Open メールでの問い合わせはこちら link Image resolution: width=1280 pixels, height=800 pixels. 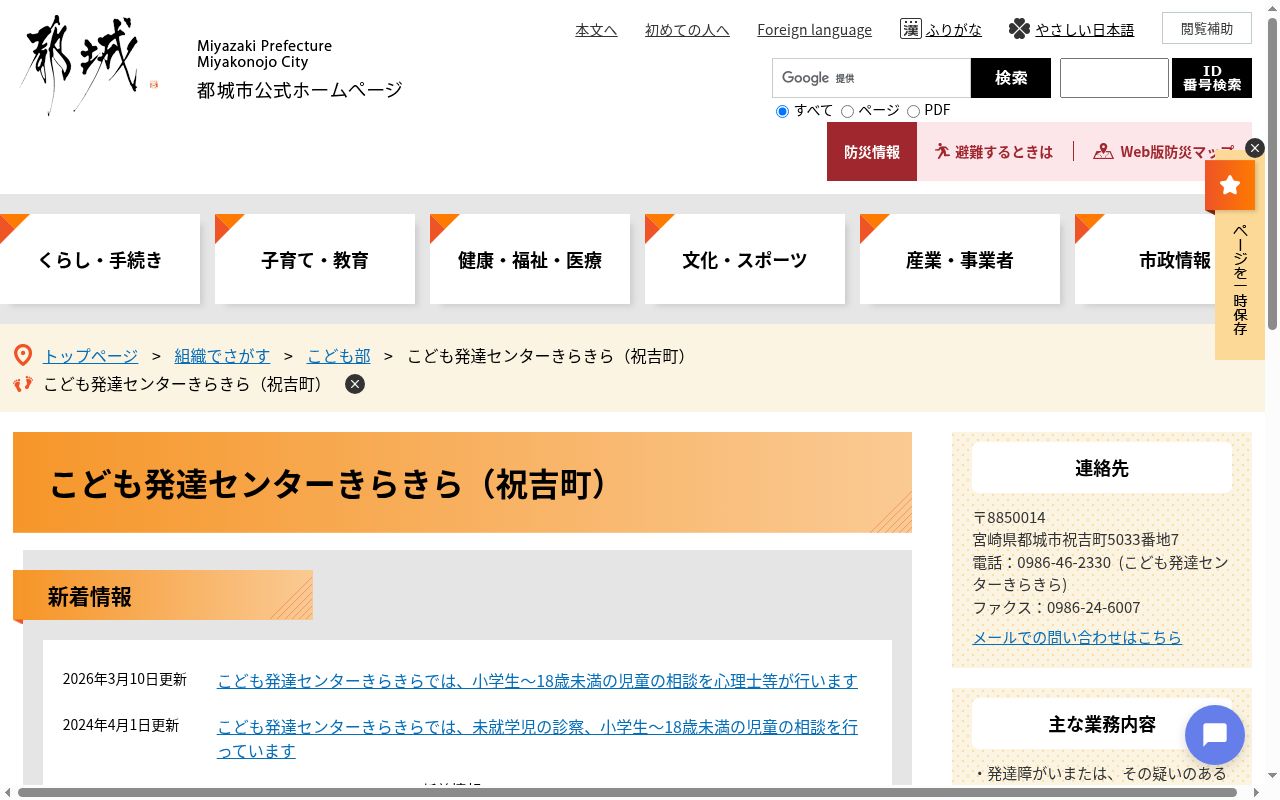(1077, 637)
